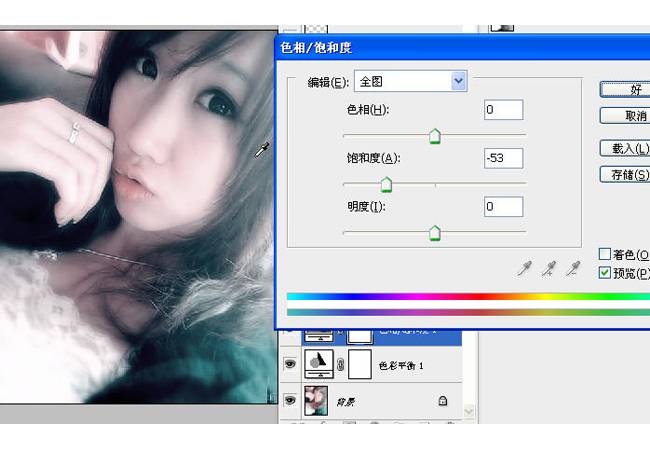Click the 饱和度 slider handle

tap(386, 185)
